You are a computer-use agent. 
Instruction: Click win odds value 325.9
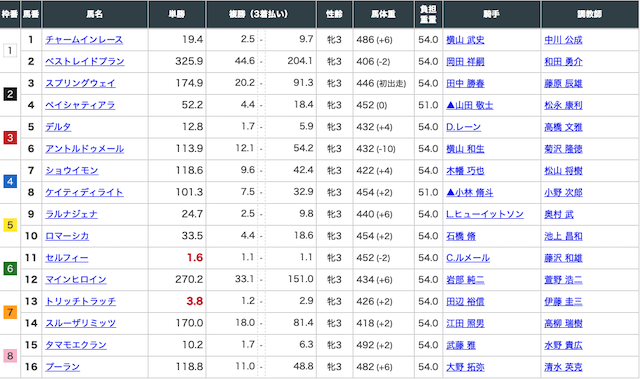189,61
